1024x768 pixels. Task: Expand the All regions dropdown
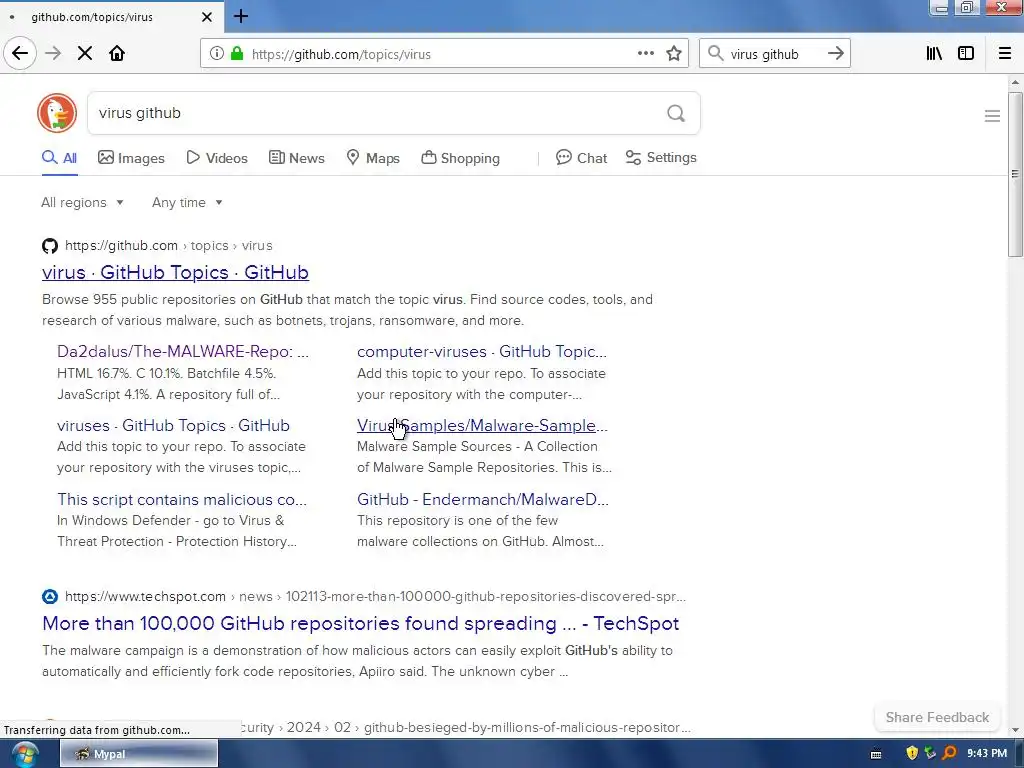[x=82, y=202]
